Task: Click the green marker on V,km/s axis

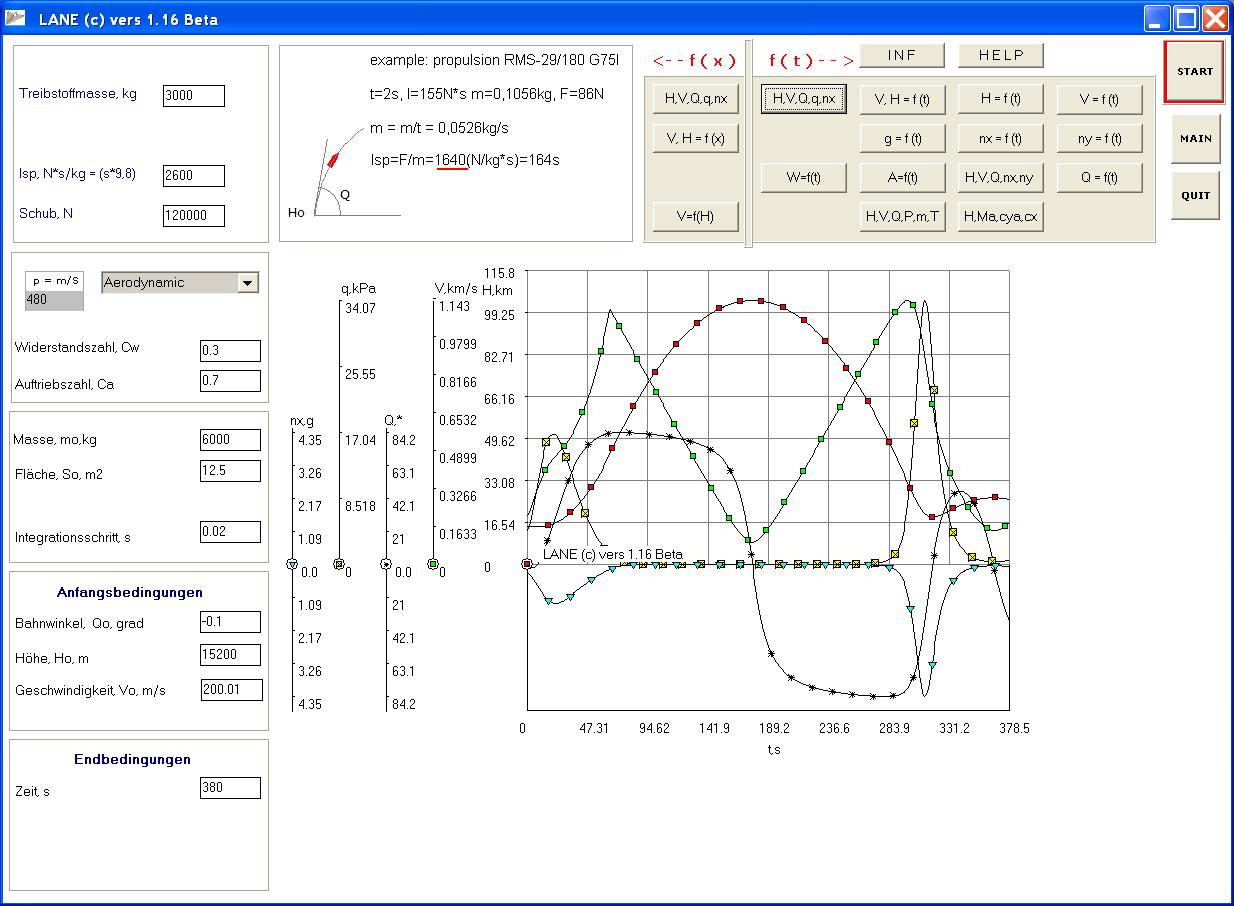Action: point(433,565)
